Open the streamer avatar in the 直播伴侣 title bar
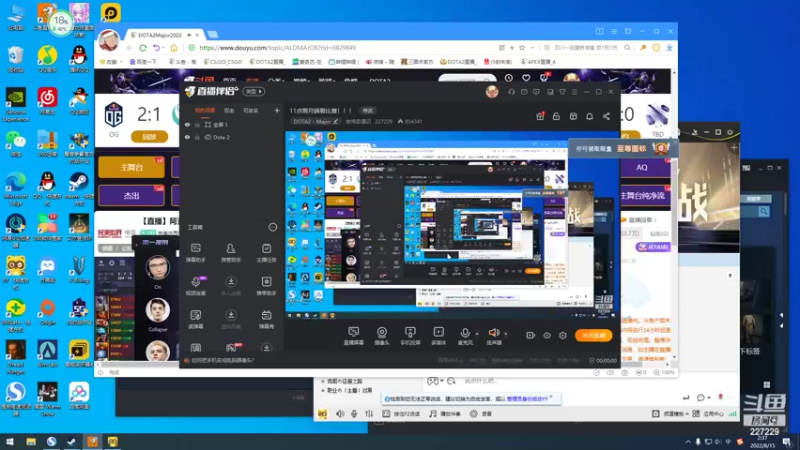 (492, 91)
